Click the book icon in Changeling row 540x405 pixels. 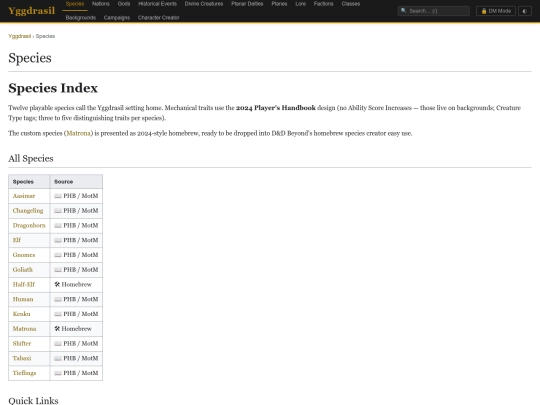click(58, 211)
